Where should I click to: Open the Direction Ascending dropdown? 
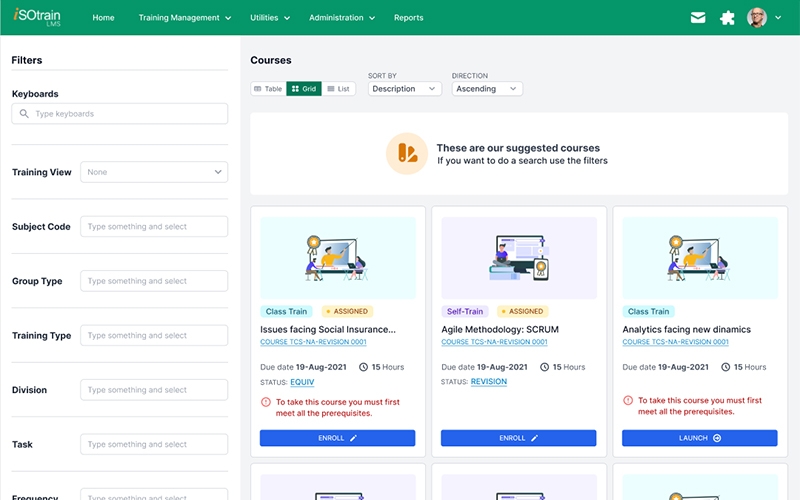tap(487, 89)
